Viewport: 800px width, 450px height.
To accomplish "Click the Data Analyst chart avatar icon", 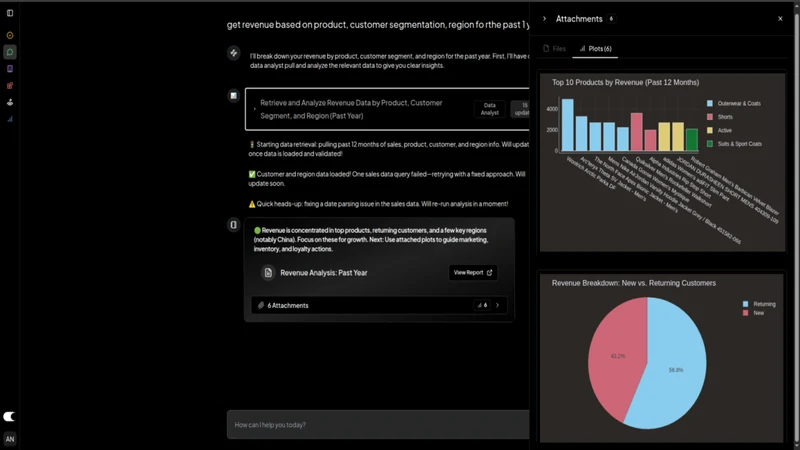I will pos(233,95).
